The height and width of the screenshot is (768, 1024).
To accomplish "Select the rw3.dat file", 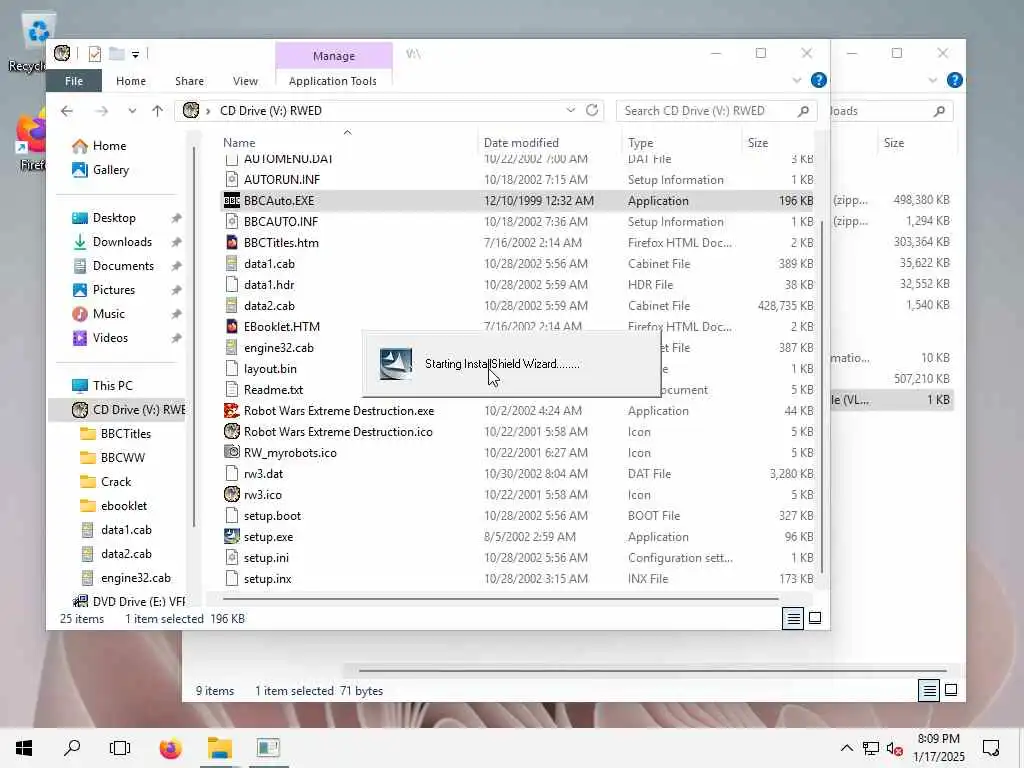I will tap(264, 473).
